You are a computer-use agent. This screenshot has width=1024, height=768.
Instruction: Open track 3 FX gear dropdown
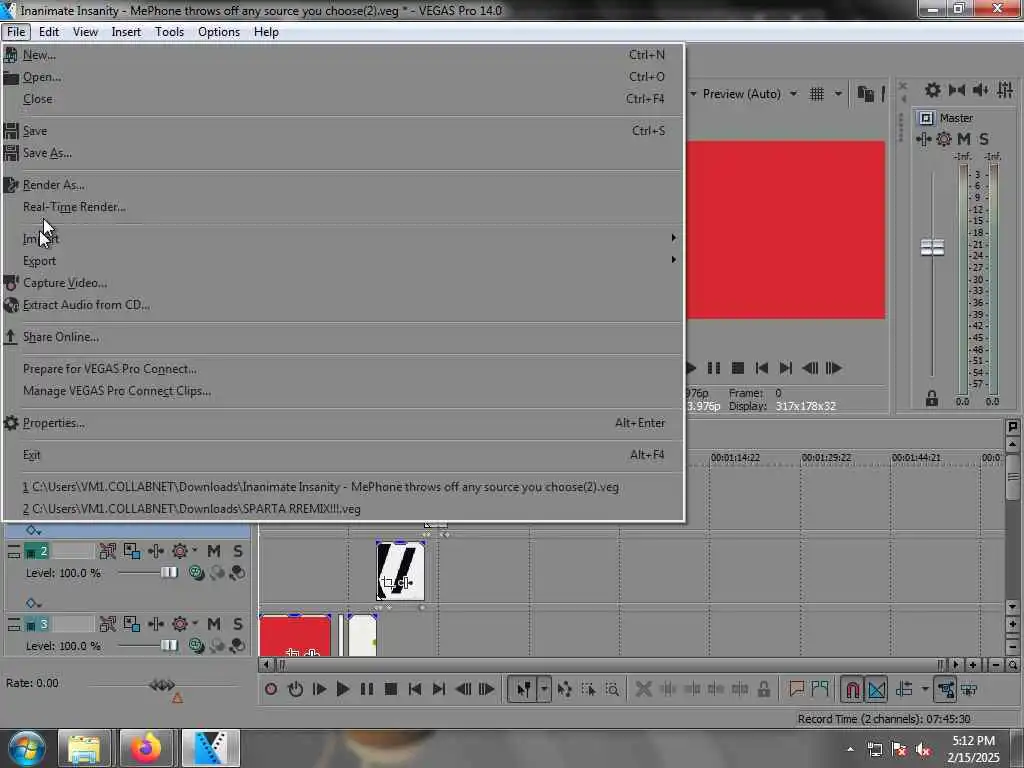[184, 624]
